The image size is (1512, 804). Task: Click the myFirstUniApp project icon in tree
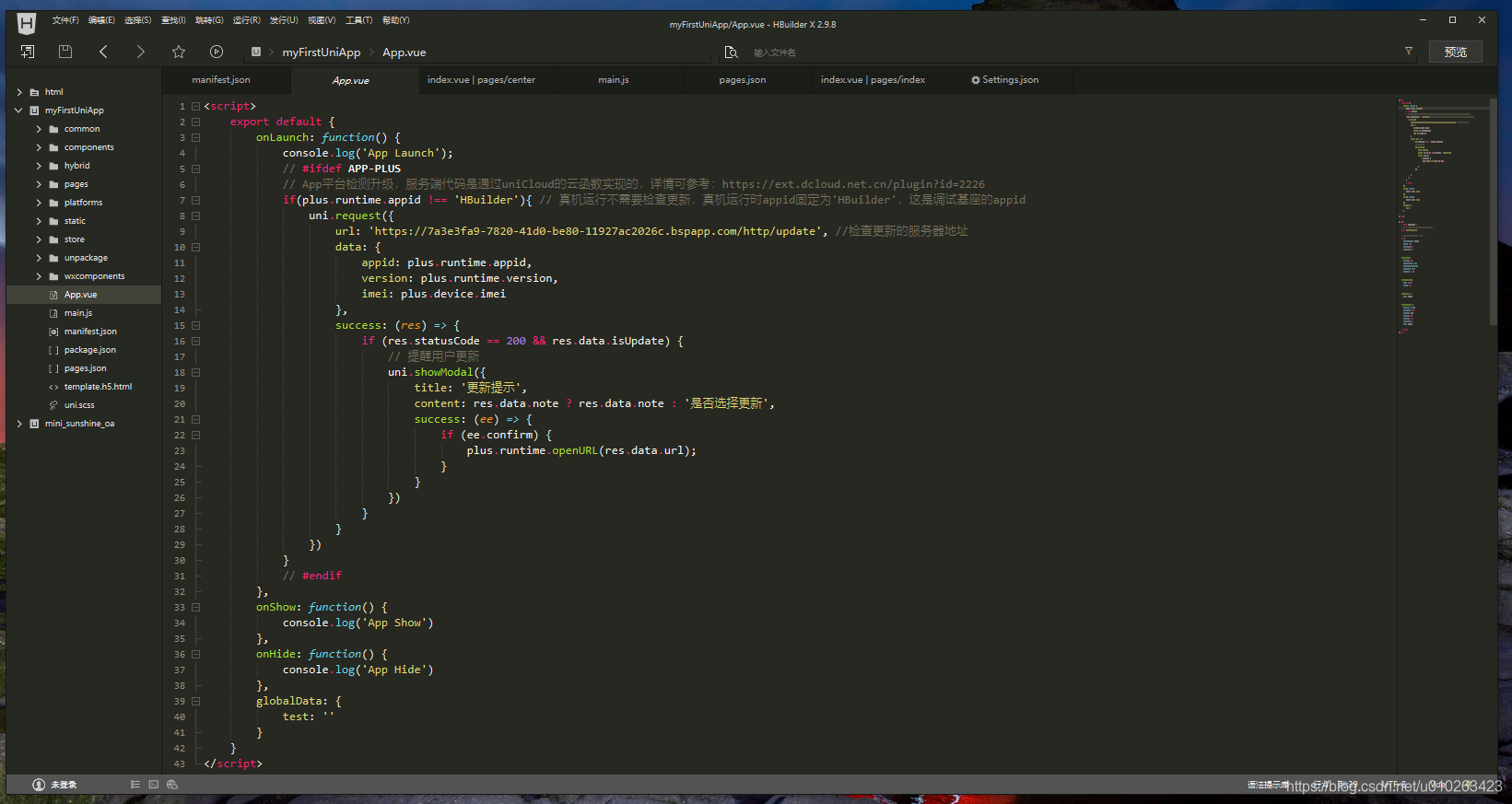point(34,111)
